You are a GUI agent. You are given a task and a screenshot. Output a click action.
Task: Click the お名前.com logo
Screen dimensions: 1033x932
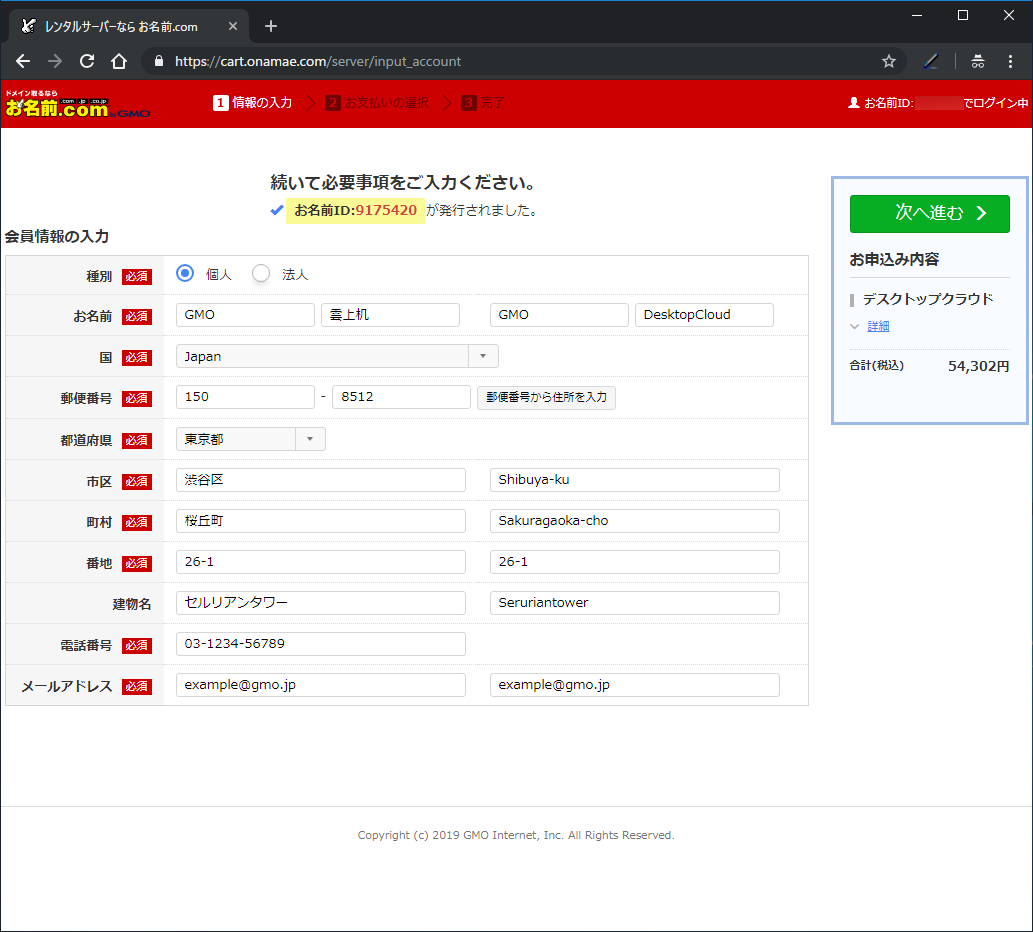78,104
